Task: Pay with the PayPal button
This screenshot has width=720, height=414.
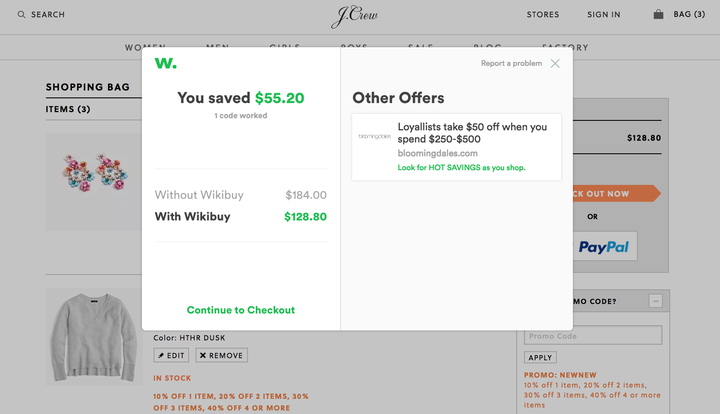Action: (x=605, y=246)
